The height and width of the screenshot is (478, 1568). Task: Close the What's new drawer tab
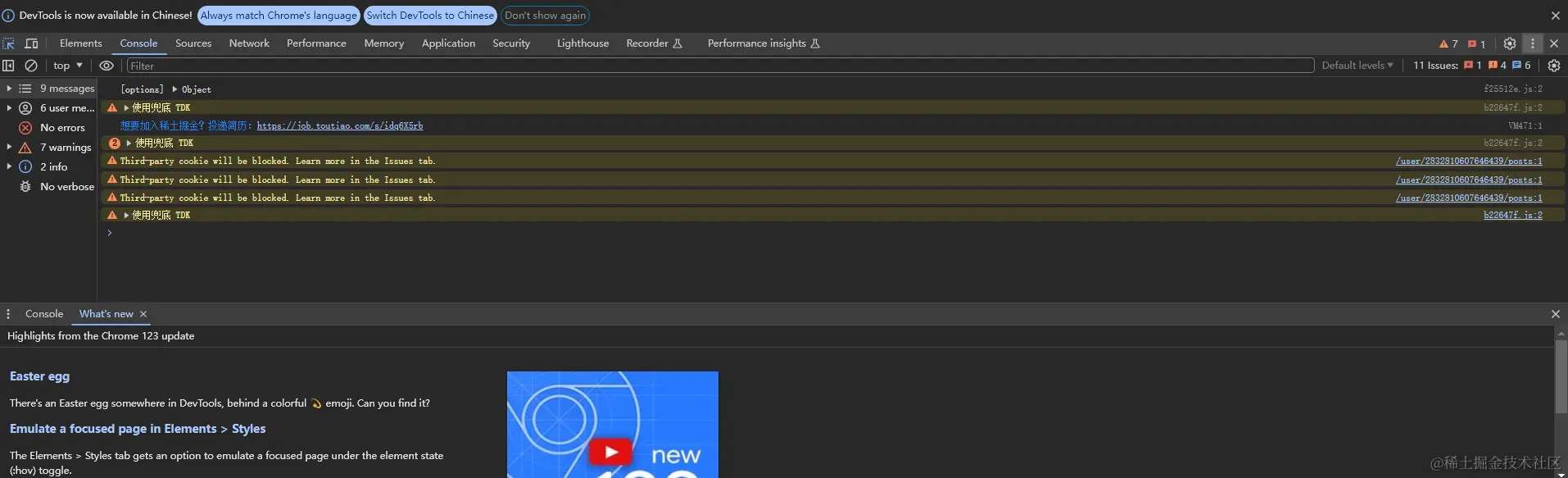143,314
